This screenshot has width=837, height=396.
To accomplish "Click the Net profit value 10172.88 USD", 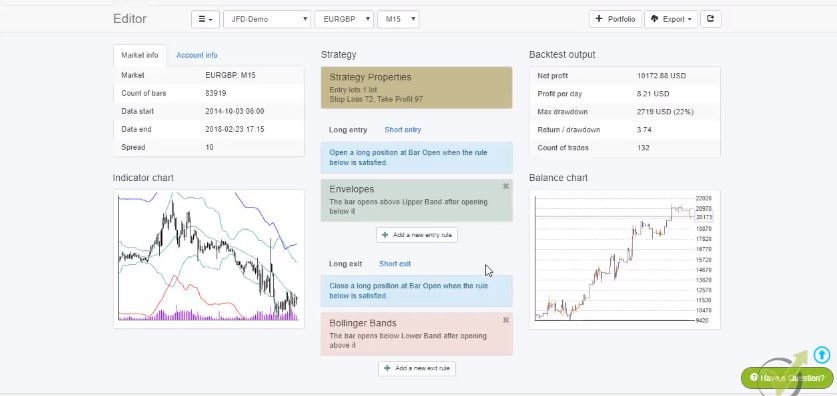I will (661, 76).
